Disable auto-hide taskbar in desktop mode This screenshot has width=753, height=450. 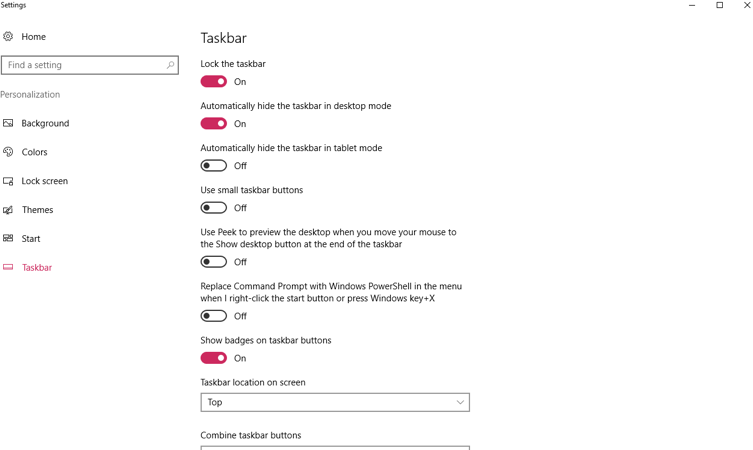[214, 124]
